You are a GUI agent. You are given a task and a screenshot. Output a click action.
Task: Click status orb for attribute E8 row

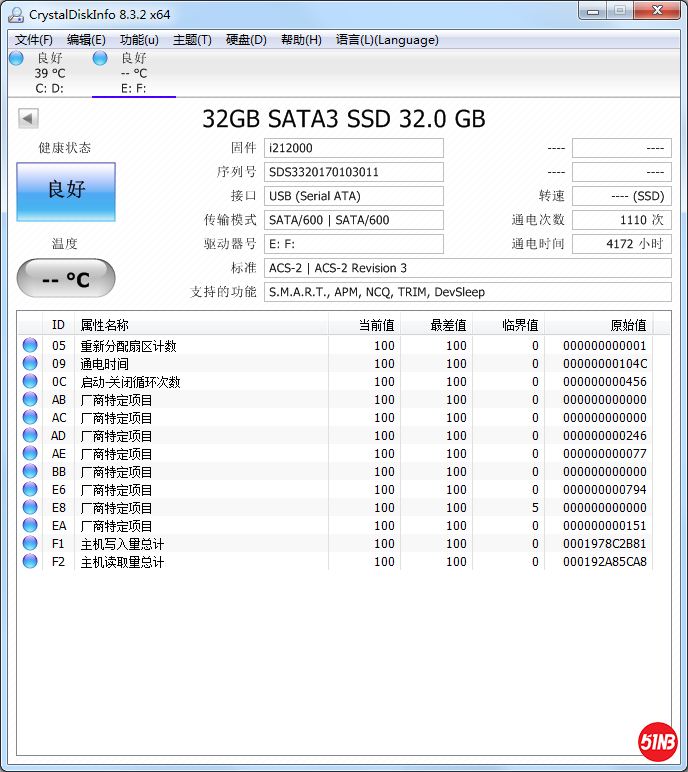click(30, 508)
